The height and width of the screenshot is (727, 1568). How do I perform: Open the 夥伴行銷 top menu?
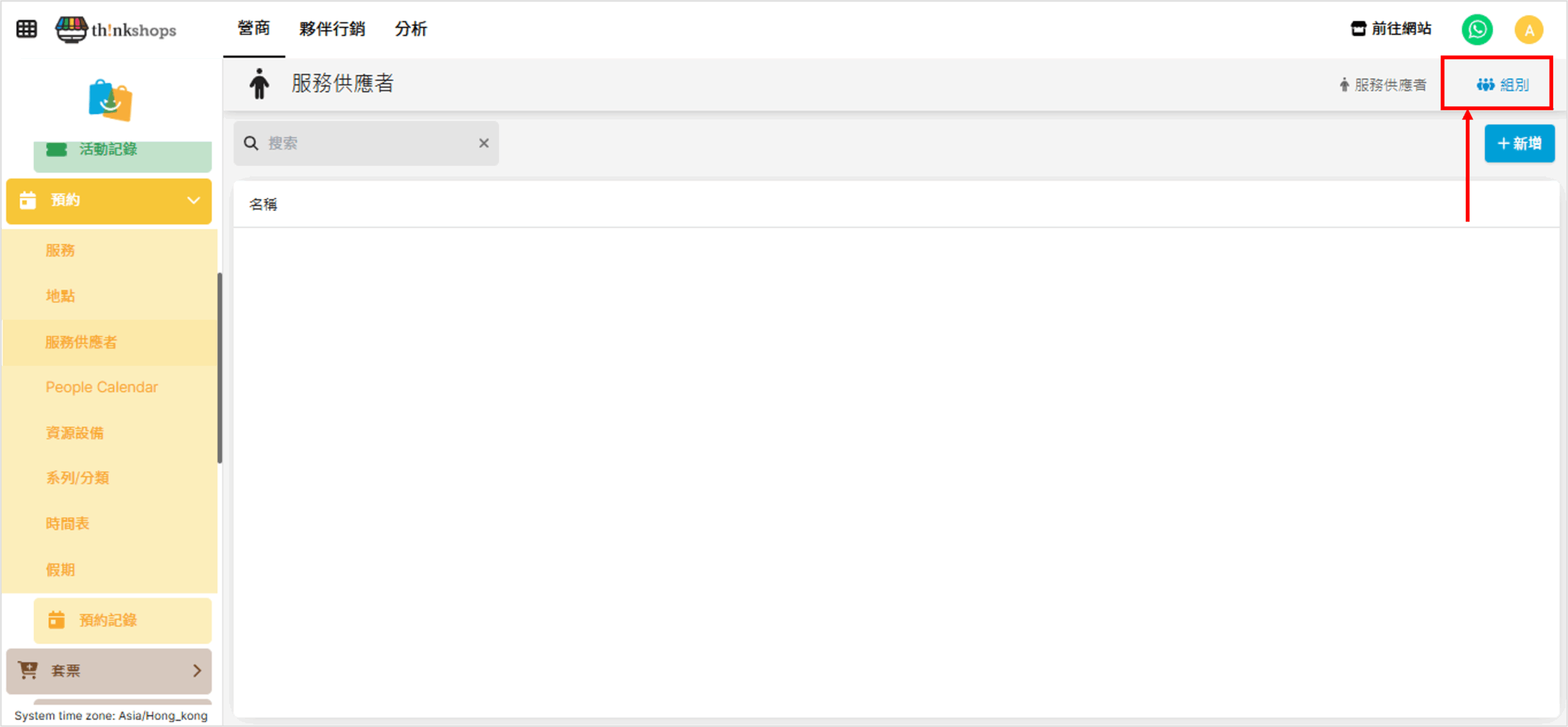tap(332, 29)
